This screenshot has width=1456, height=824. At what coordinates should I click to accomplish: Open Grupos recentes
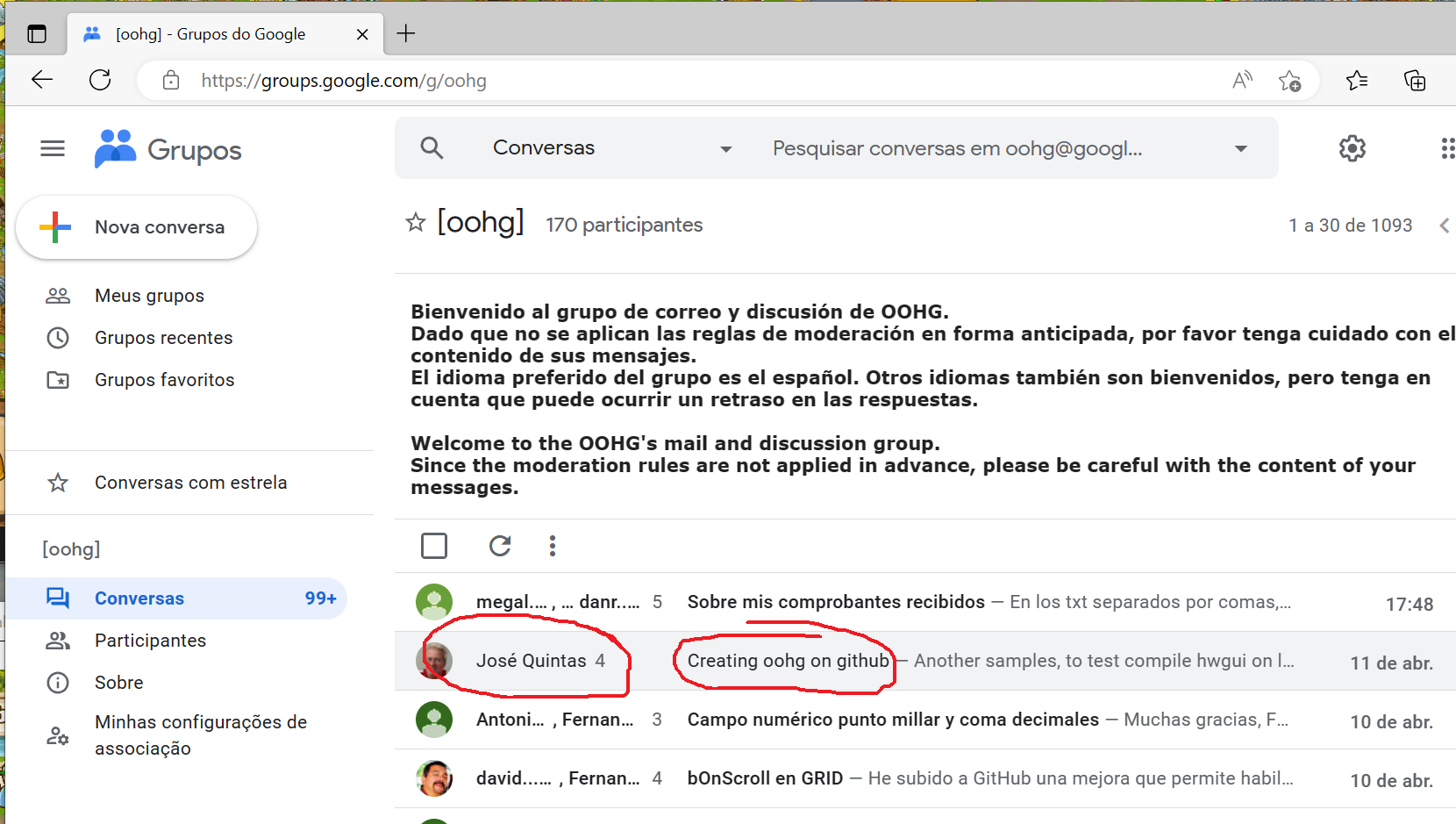pyautogui.click(x=163, y=338)
